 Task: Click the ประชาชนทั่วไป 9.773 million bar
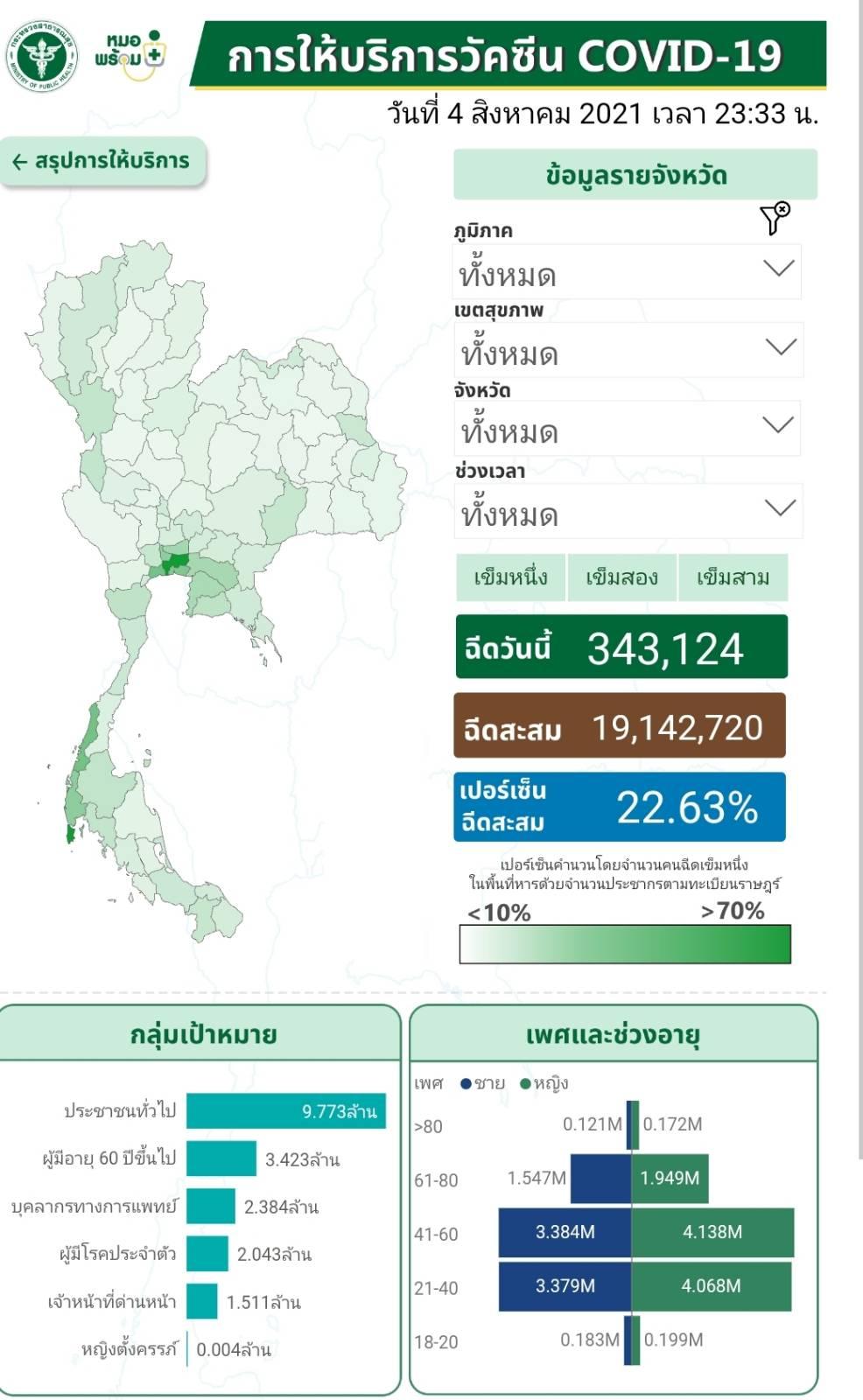pyautogui.click(x=285, y=1111)
